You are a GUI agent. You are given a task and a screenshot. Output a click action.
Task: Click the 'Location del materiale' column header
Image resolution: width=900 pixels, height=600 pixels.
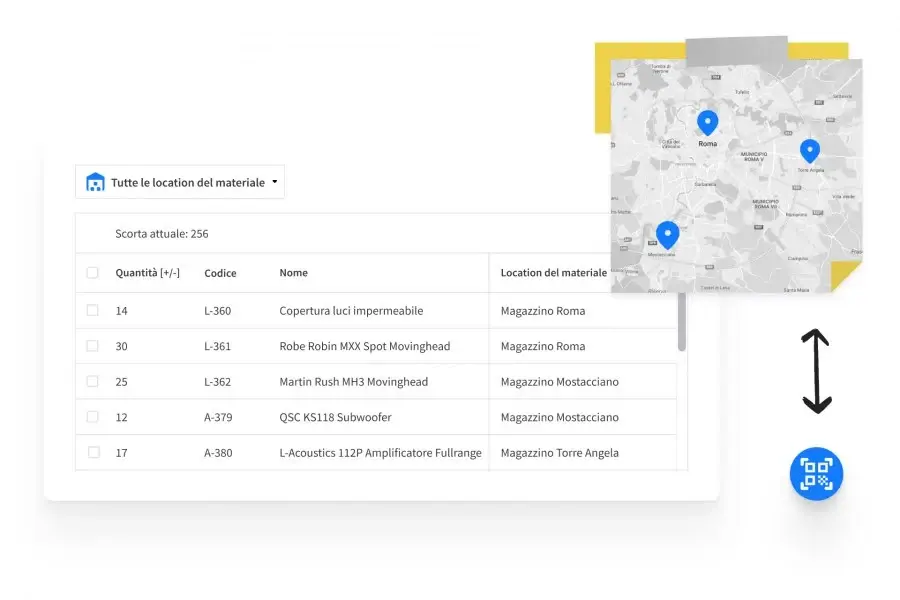tap(553, 273)
